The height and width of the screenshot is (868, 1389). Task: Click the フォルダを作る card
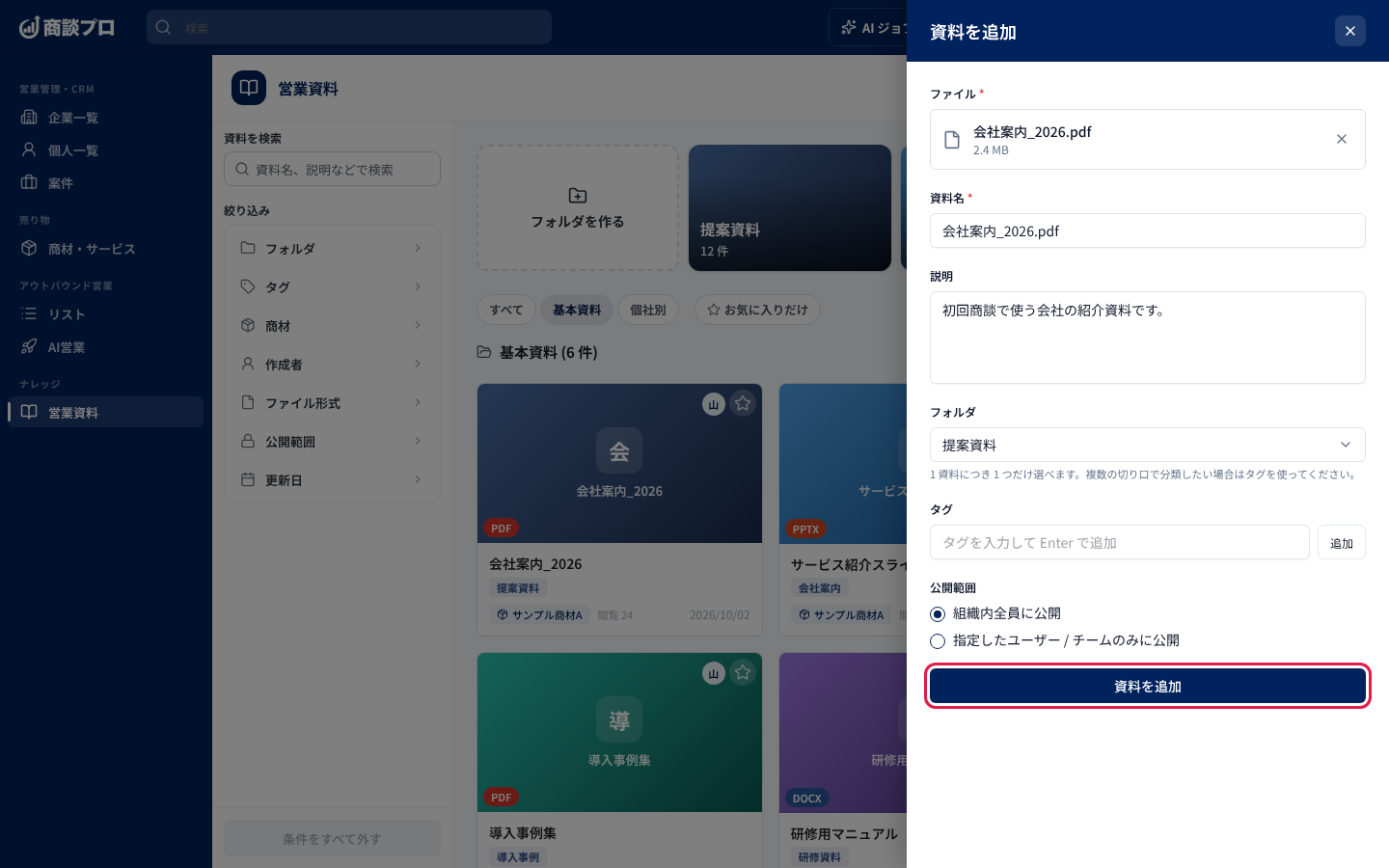click(x=578, y=207)
